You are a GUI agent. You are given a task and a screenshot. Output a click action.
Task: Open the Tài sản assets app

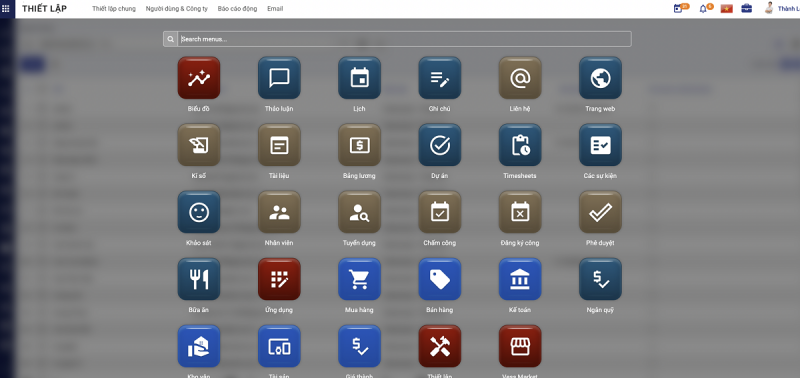pyautogui.click(x=279, y=346)
